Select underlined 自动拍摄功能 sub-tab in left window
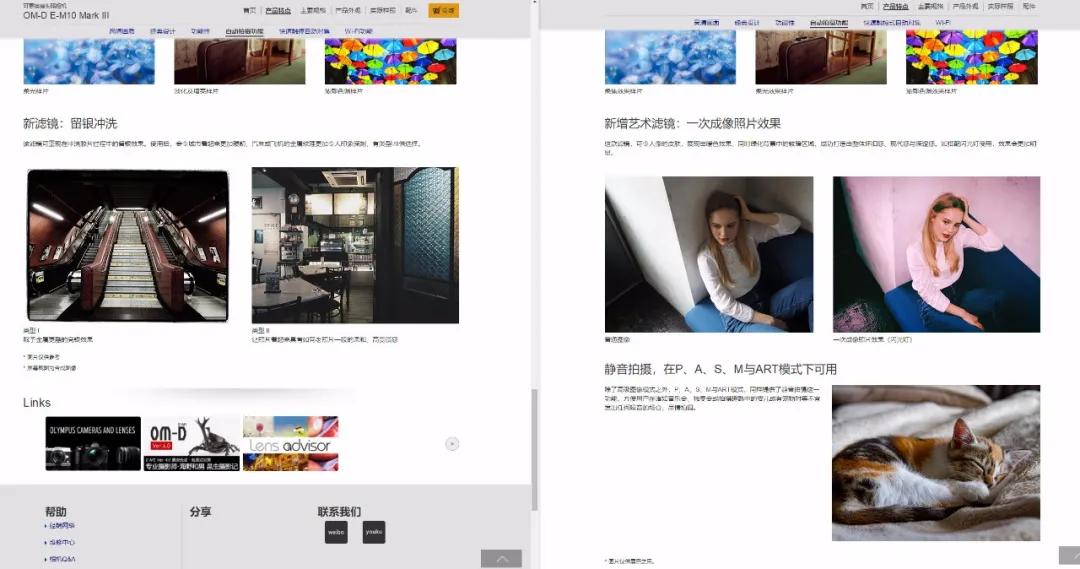Image resolution: width=1080 pixels, height=569 pixels. pyautogui.click(x=245, y=31)
